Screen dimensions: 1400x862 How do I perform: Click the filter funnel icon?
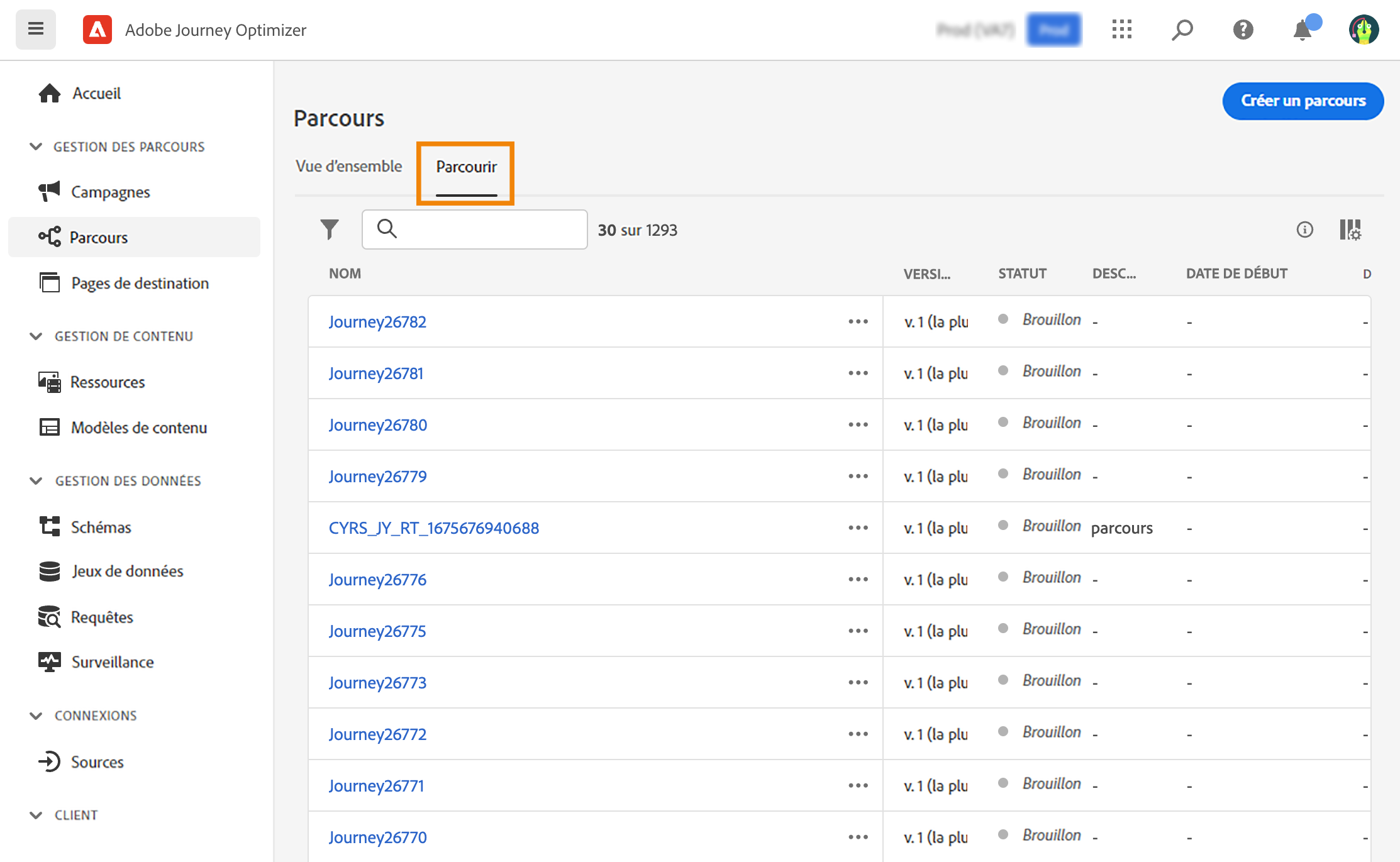(x=329, y=229)
